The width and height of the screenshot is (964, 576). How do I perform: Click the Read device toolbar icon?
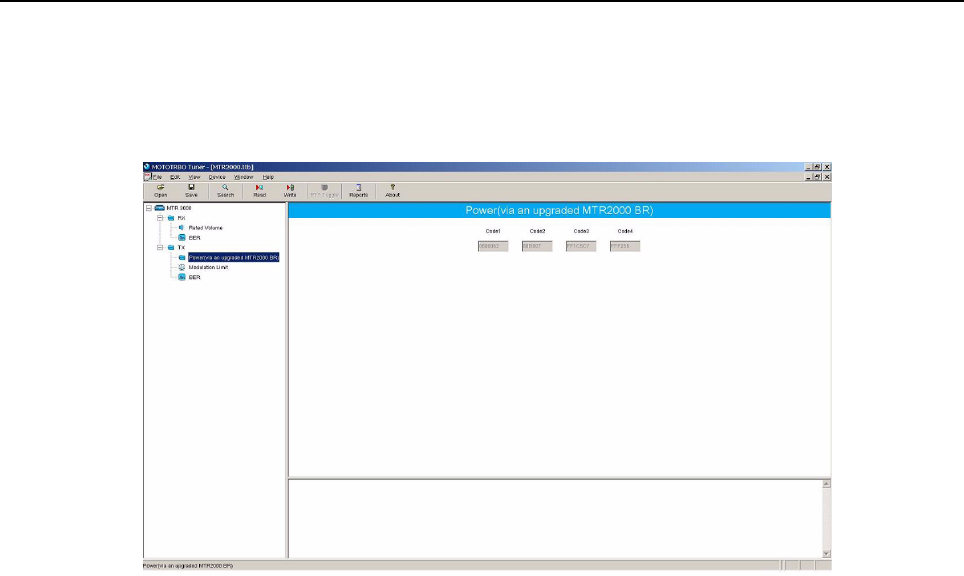click(x=259, y=187)
